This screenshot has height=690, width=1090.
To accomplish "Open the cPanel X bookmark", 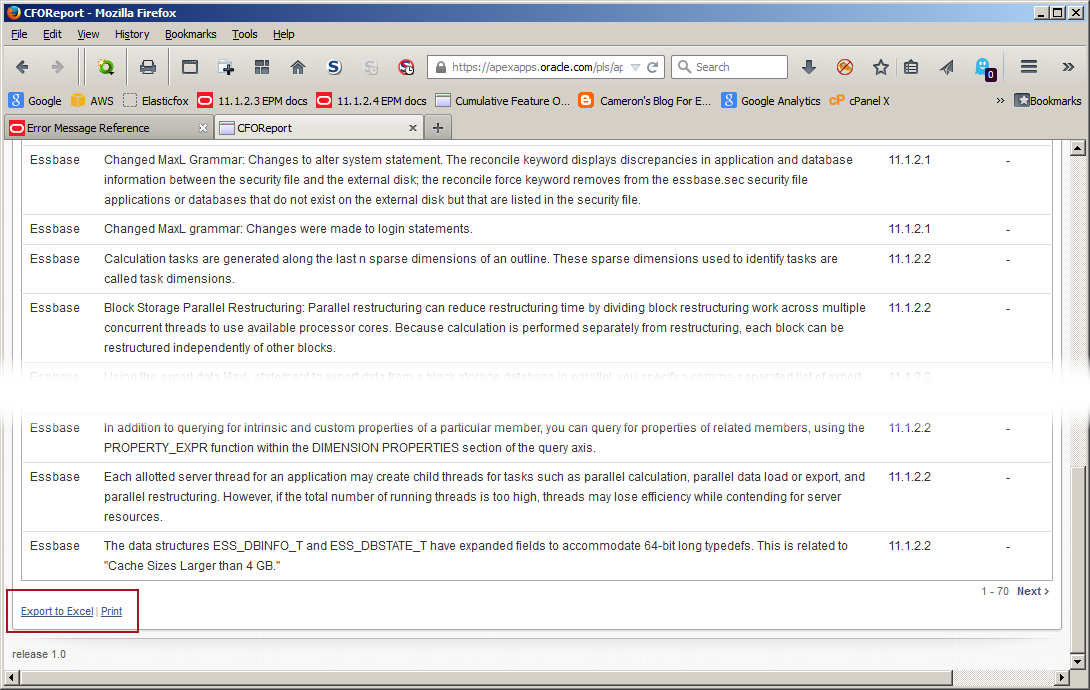I will click(x=859, y=101).
